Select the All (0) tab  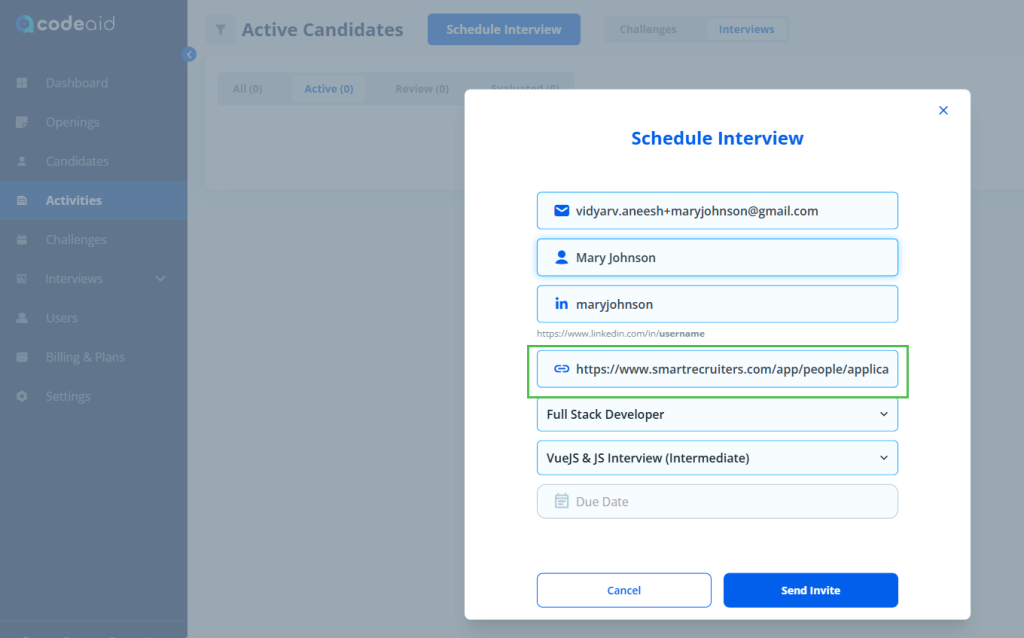coord(247,89)
